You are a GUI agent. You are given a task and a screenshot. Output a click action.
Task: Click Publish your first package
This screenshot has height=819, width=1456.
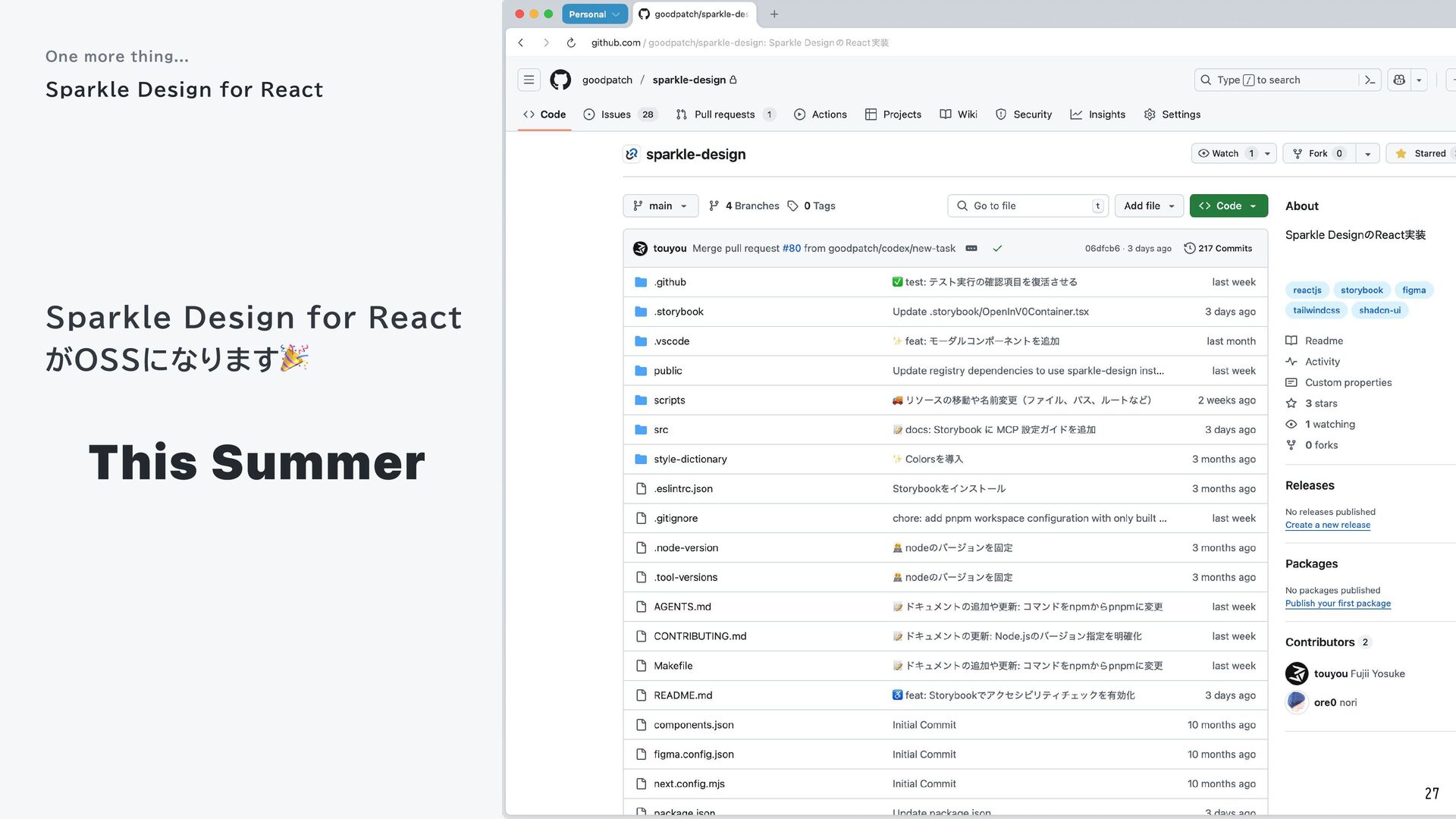pos(1338,604)
